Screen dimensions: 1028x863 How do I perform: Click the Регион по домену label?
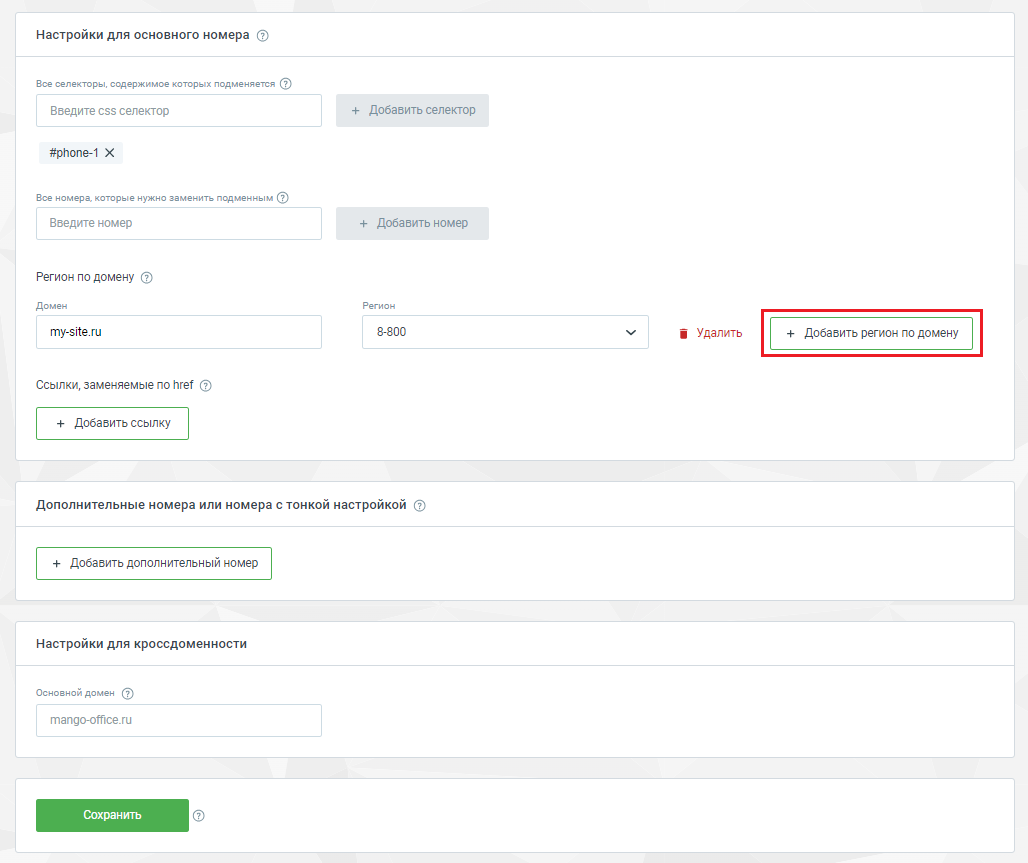85,277
